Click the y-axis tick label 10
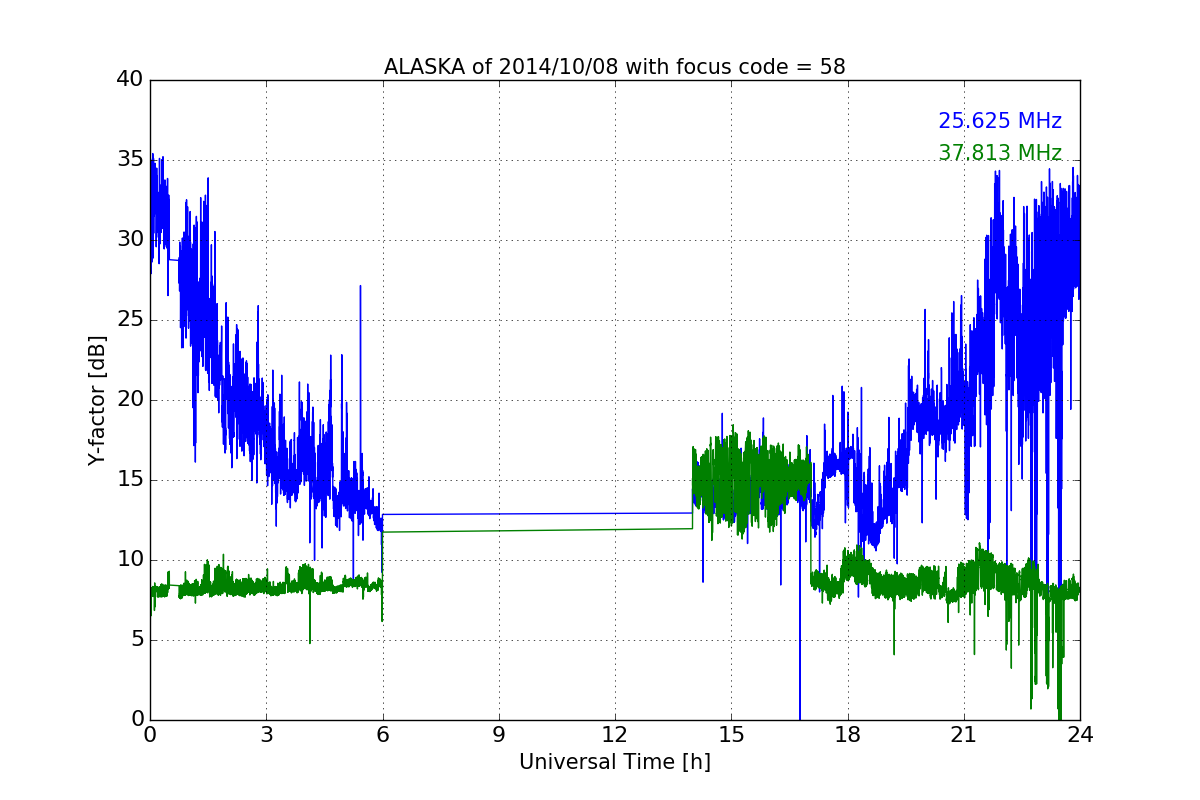1200x800 pixels. (x=130, y=559)
